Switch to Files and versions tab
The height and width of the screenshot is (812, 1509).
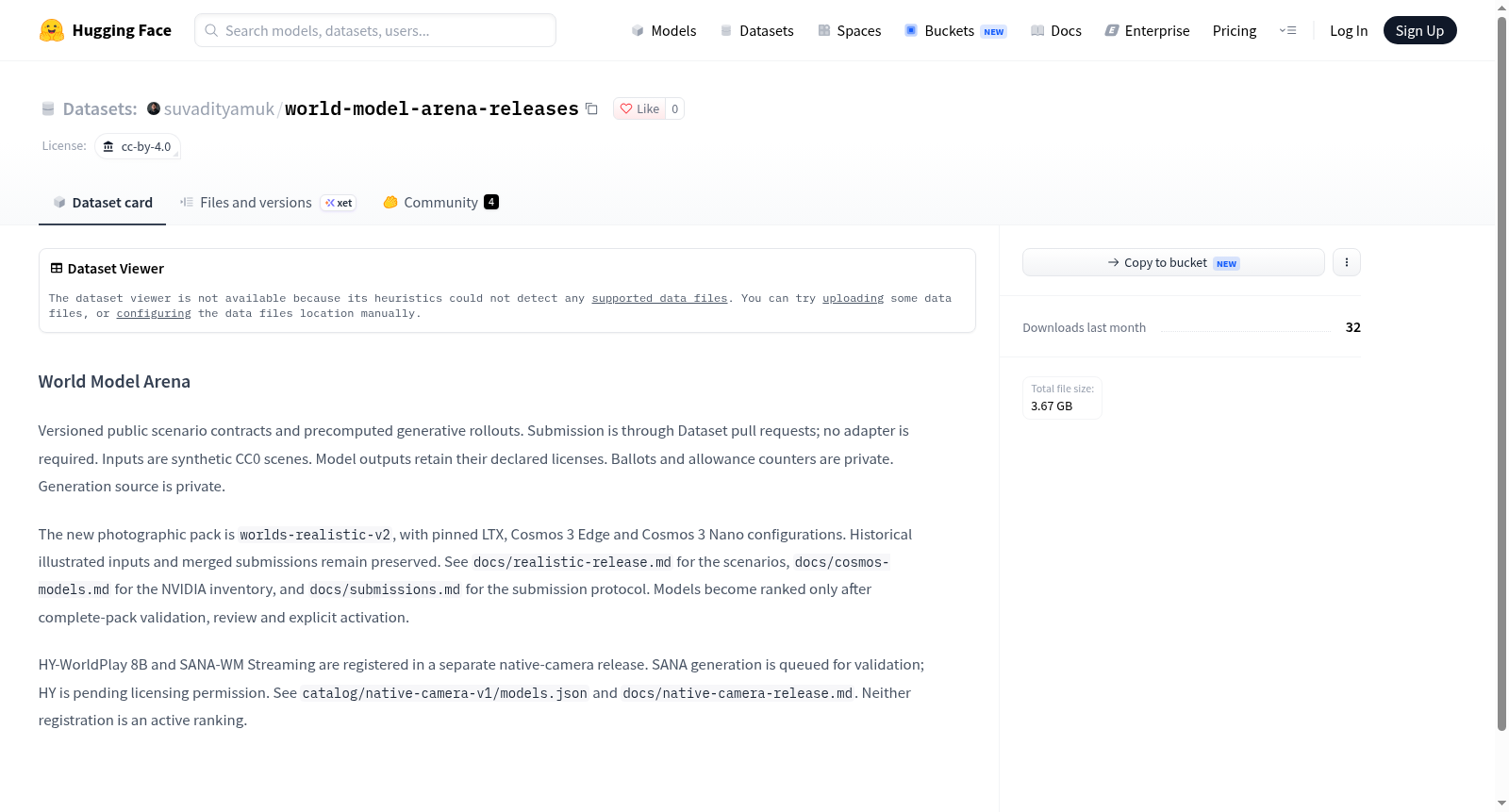pyautogui.click(x=268, y=203)
